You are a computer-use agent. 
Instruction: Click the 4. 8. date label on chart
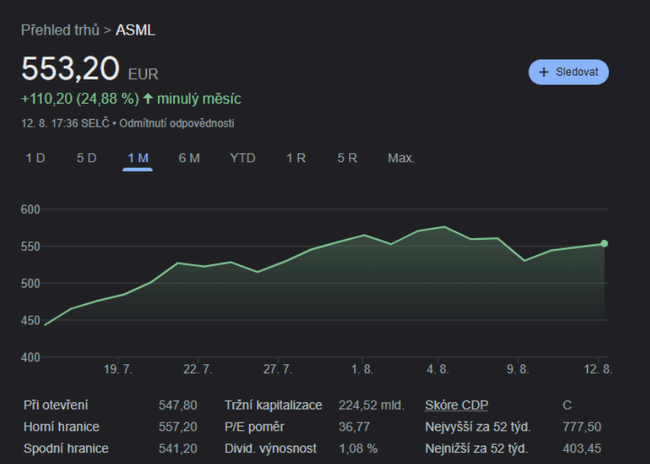[437, 369]
